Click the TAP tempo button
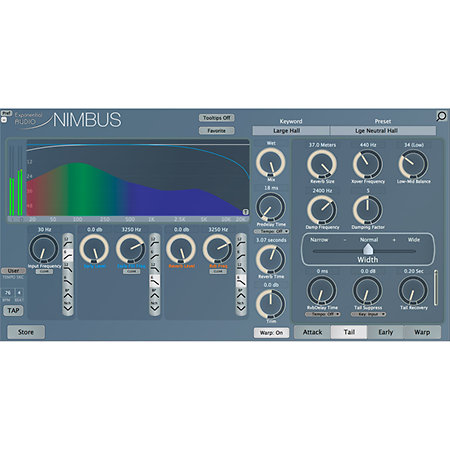450x450 pixels. (x=13, y=311)
